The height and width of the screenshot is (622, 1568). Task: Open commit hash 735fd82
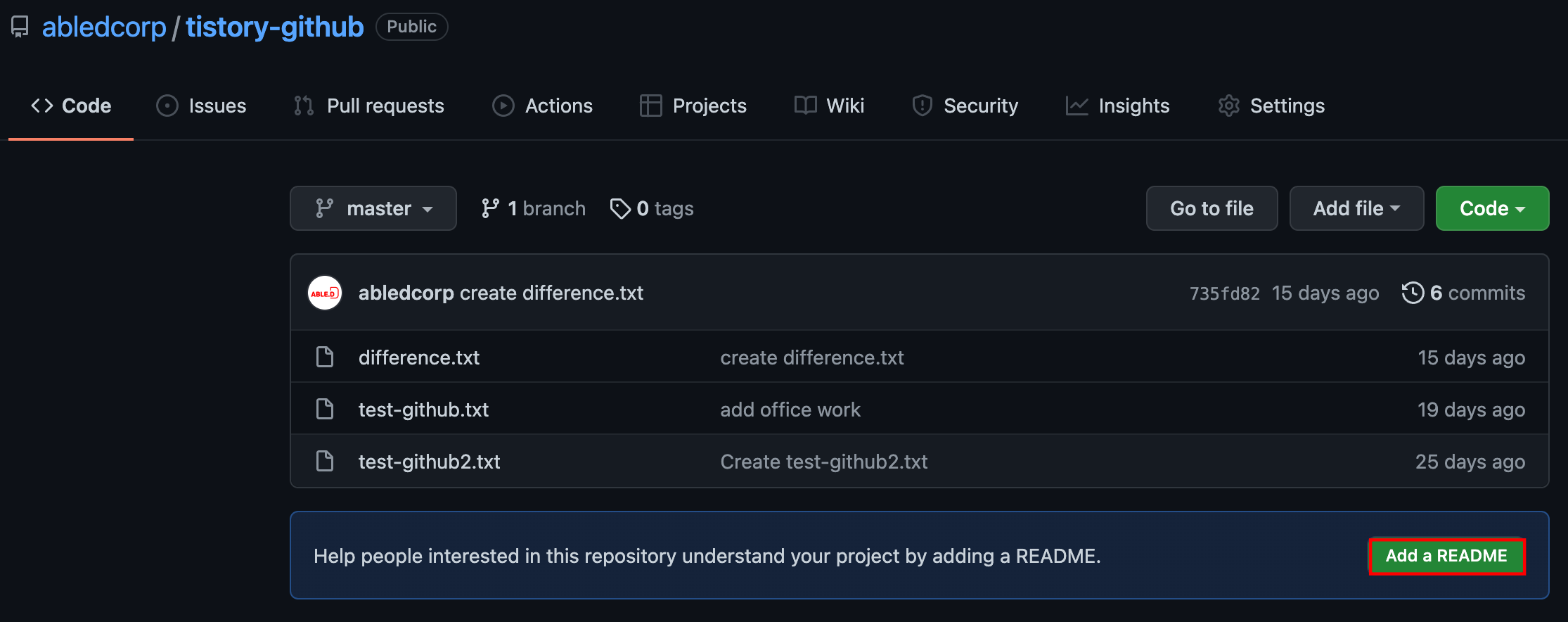(x=1224, y=293)
